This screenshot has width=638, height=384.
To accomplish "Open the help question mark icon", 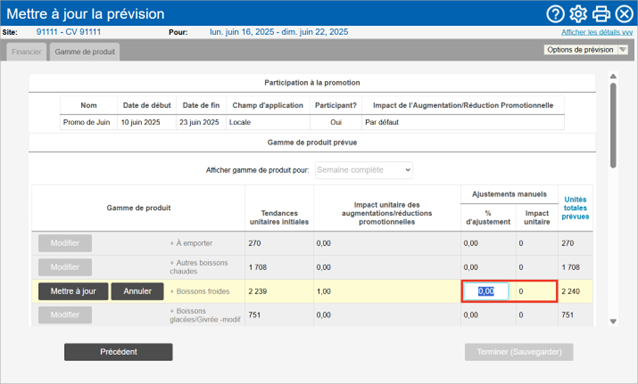I will (x=555, y=14).
